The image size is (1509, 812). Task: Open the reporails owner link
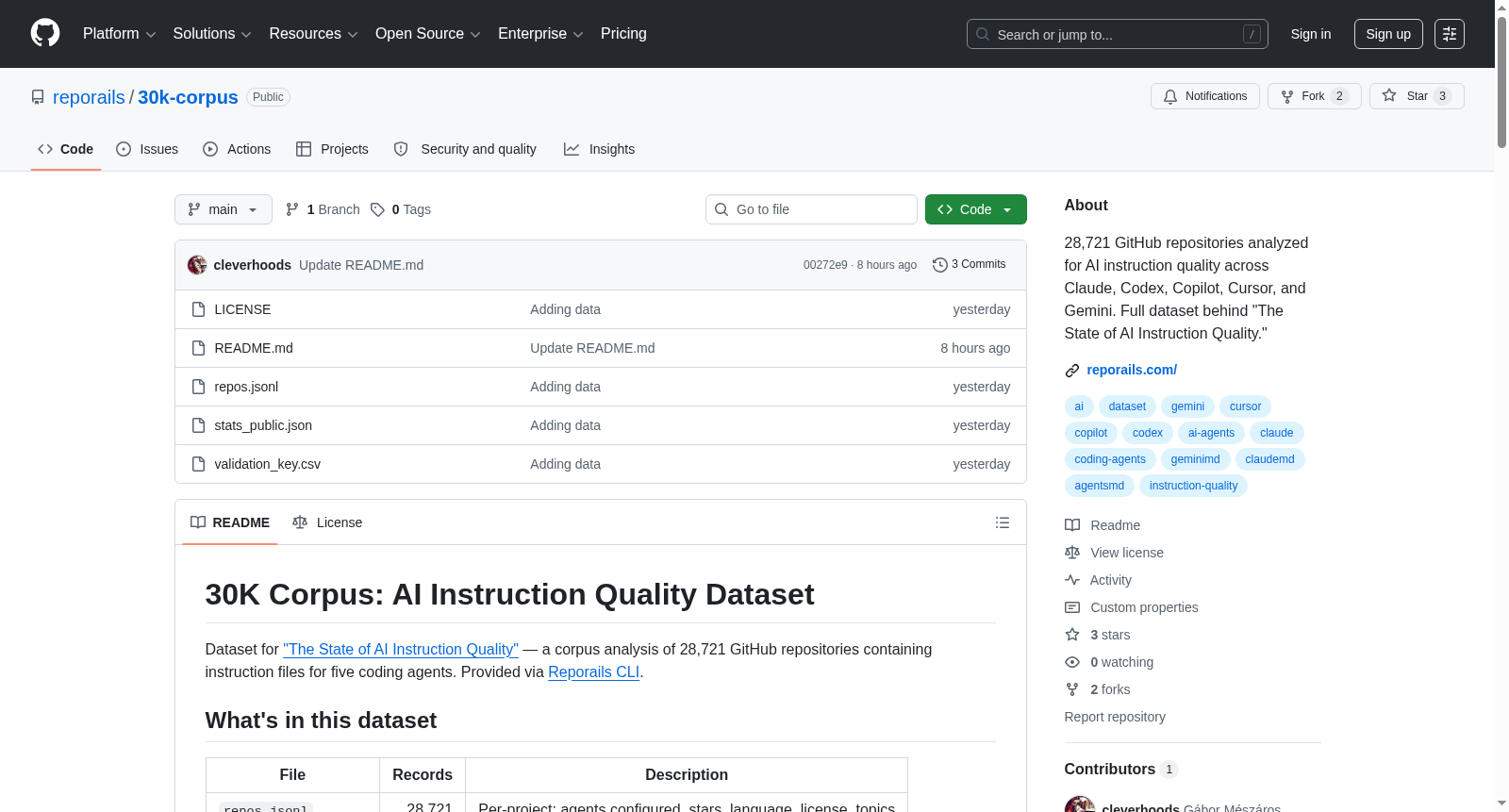89,97
